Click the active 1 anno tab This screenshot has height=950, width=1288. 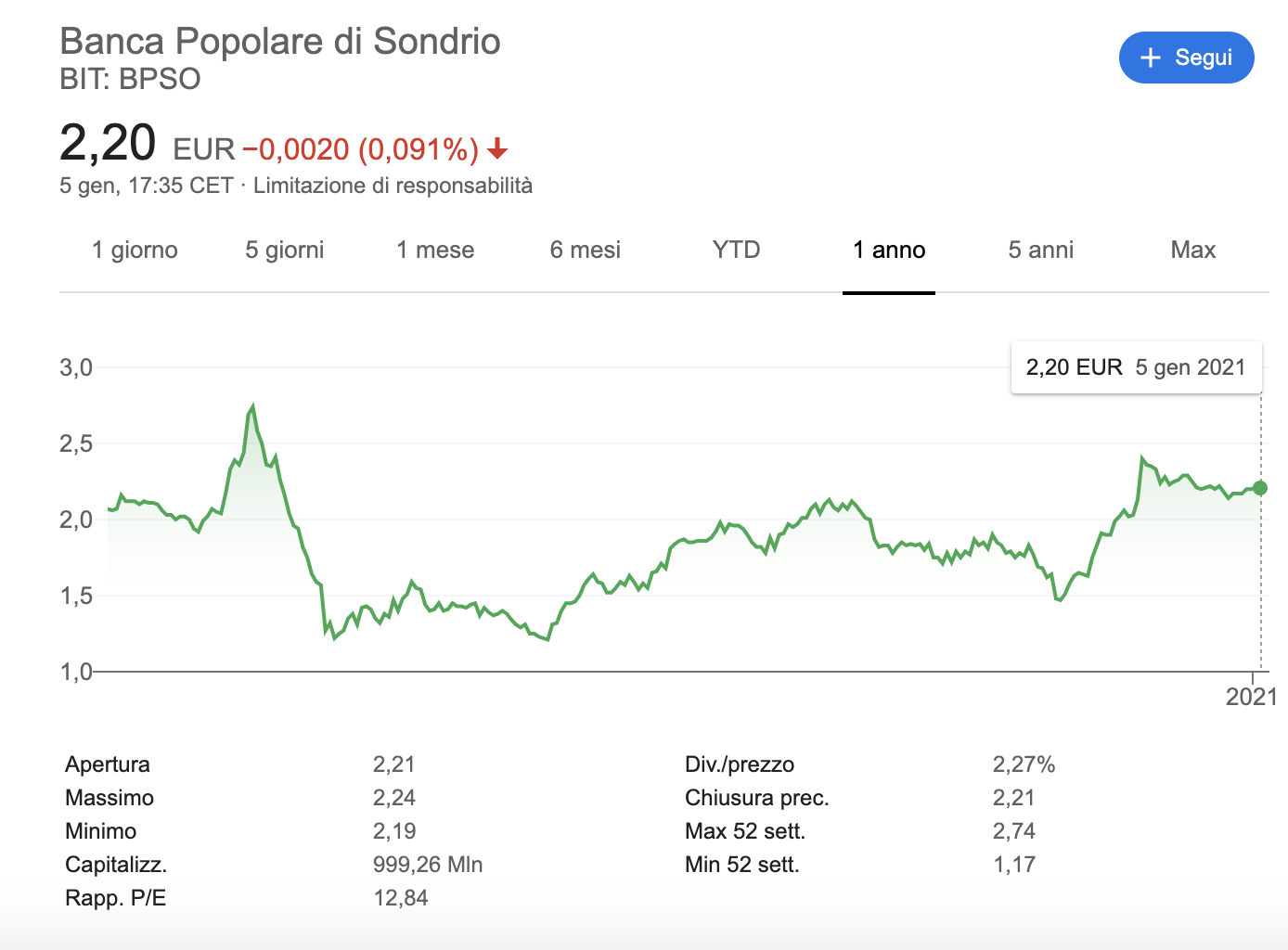[x=889, y=250]
